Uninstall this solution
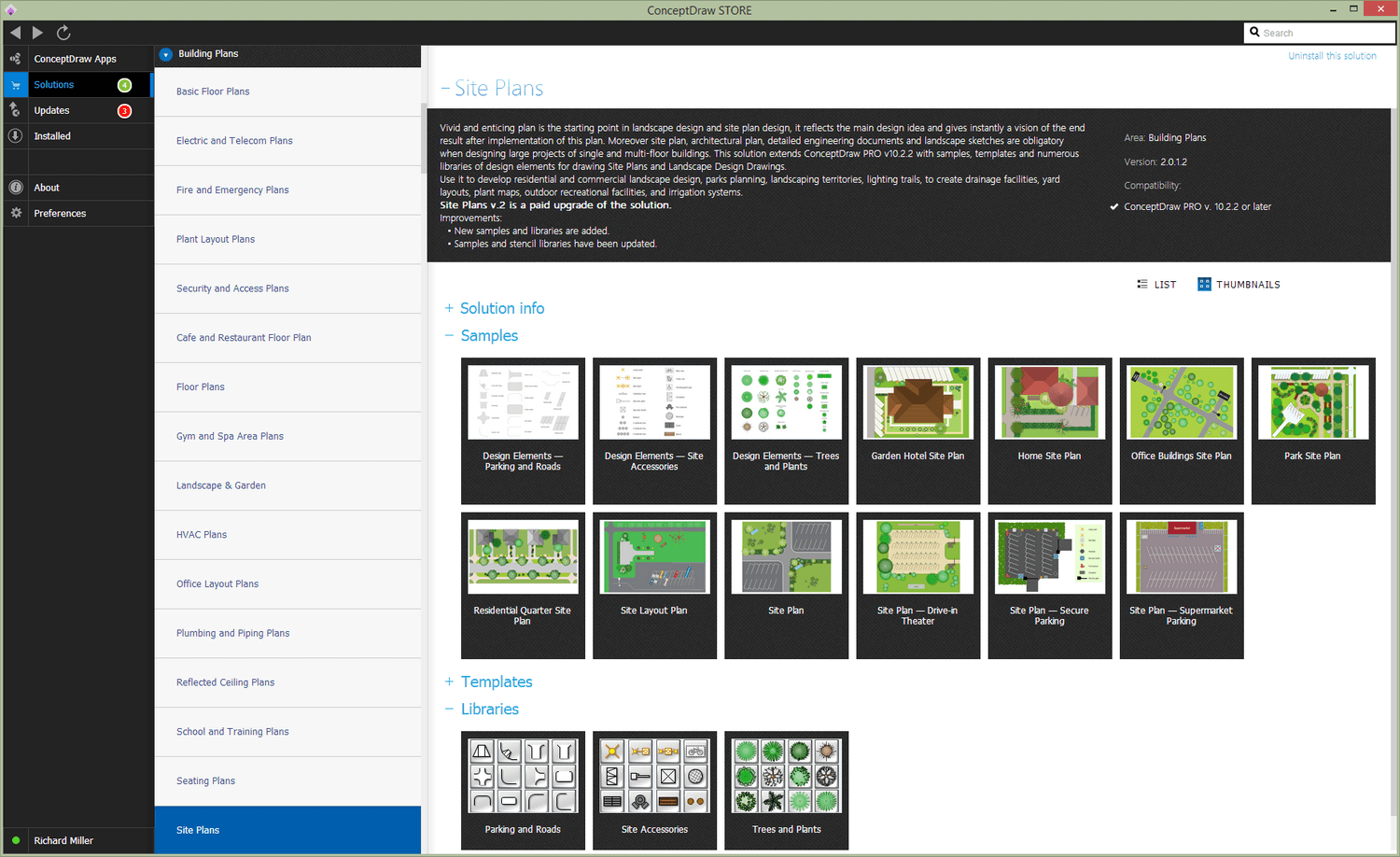The height and width of the screenshot is (857, 1400). 1332,56
